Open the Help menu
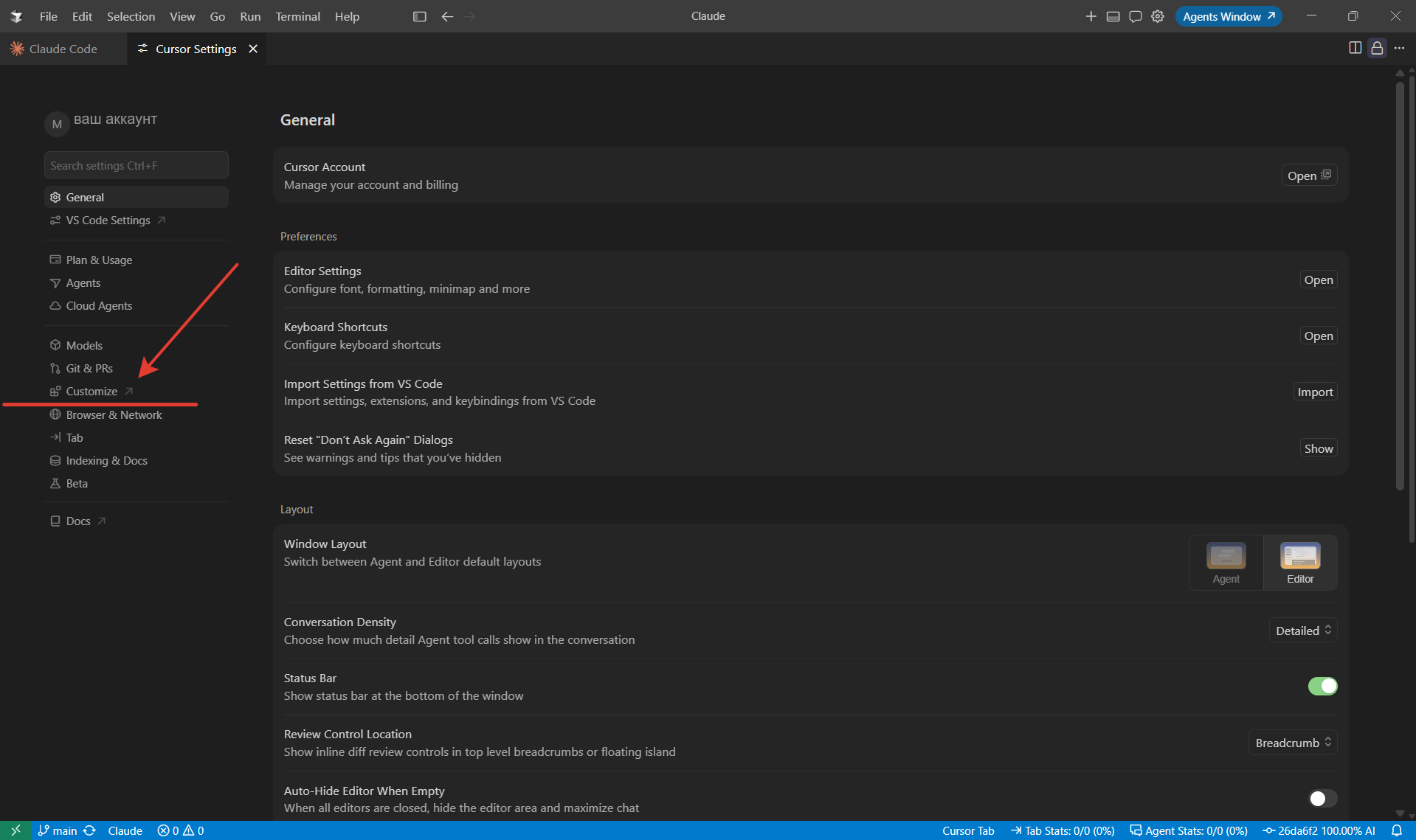The image size is (1416, 840). click(347, 16)
